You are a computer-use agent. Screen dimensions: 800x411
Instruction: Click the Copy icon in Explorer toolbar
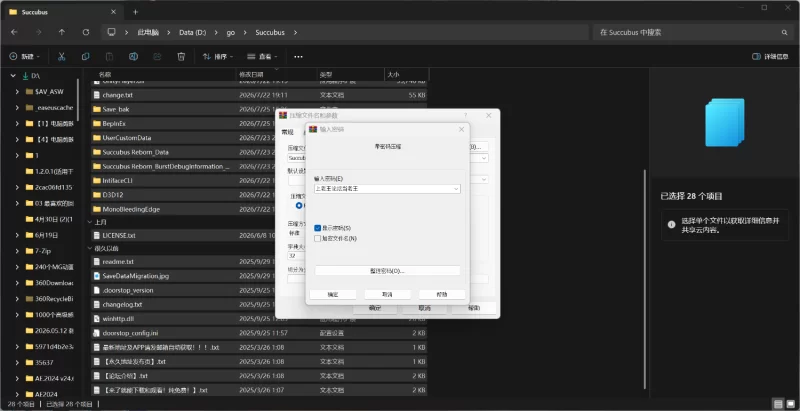pyautogui.click(x=86, y=57)
